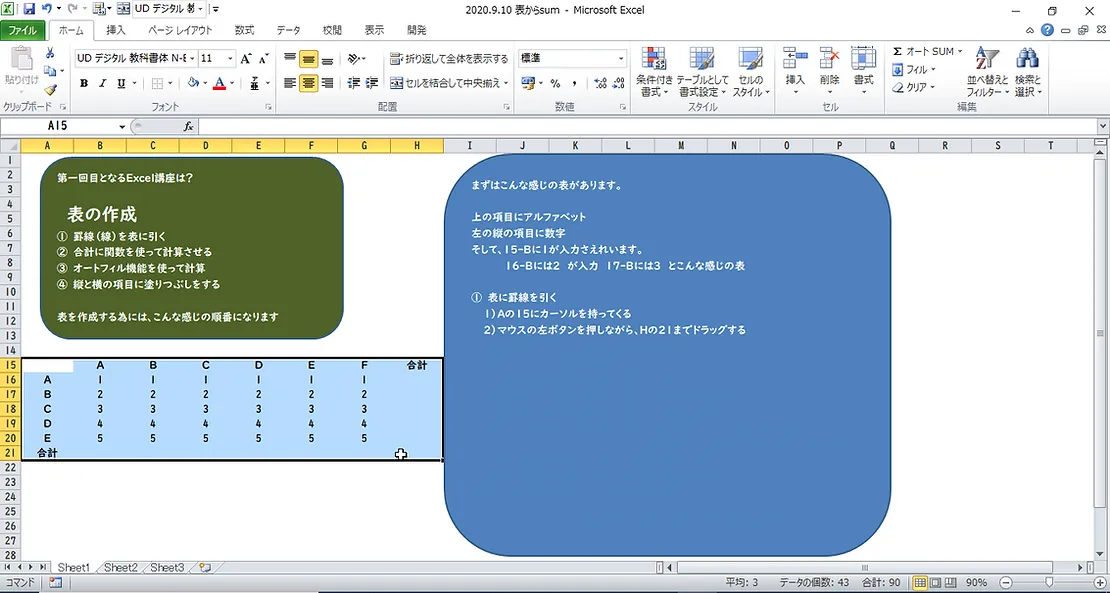Open Sort and Filter (並べ替えとフィルター)

987,71
